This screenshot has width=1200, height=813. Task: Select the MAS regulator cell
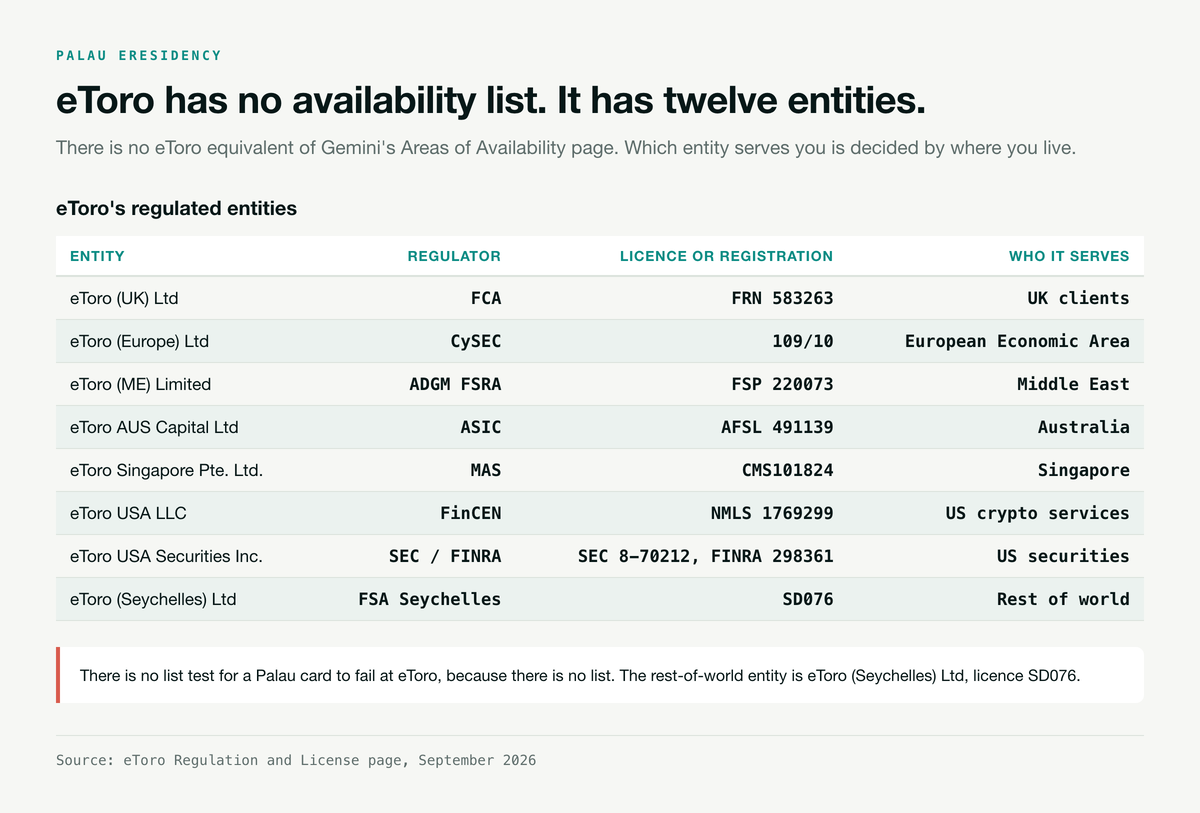(486, 470)
